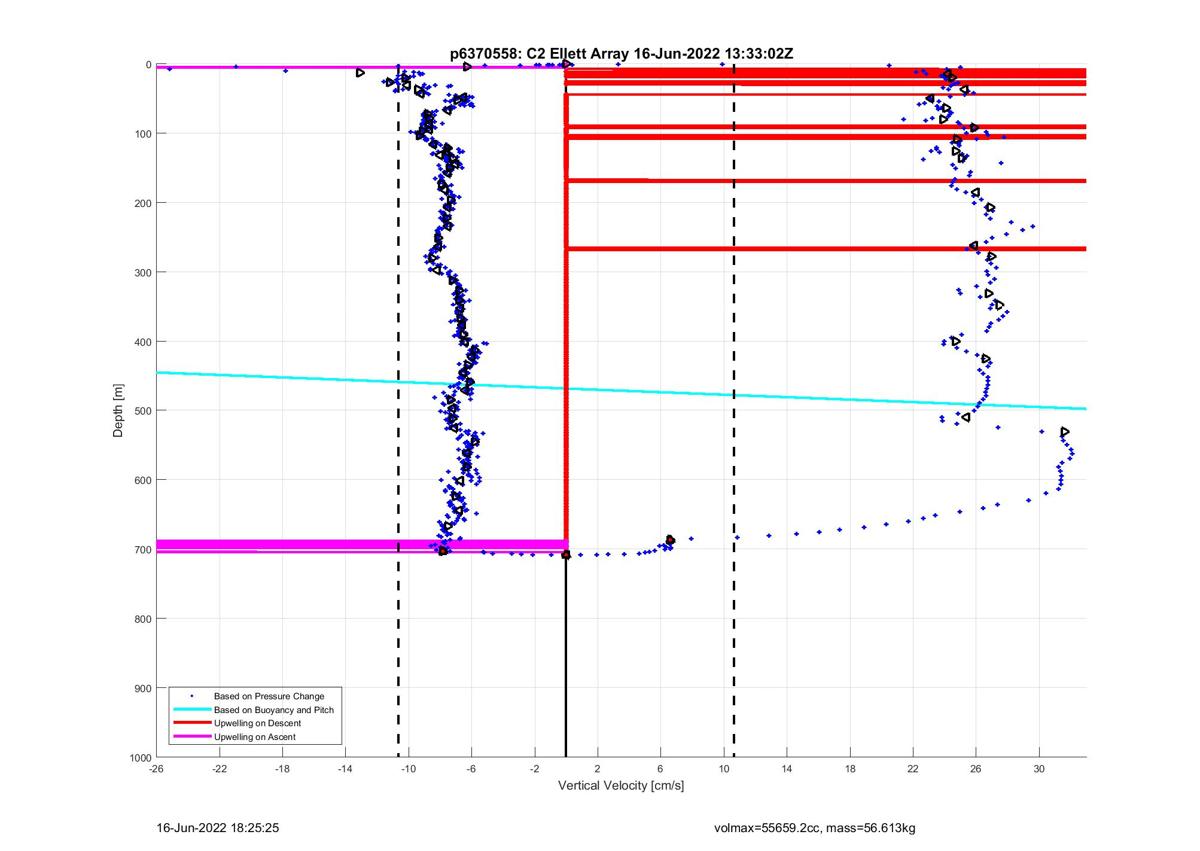Click the 'volmax=55659.2cc, mass=56.613kg' footer text
The height and width of the screenshot is (851, 1200).
pos(815,829)
